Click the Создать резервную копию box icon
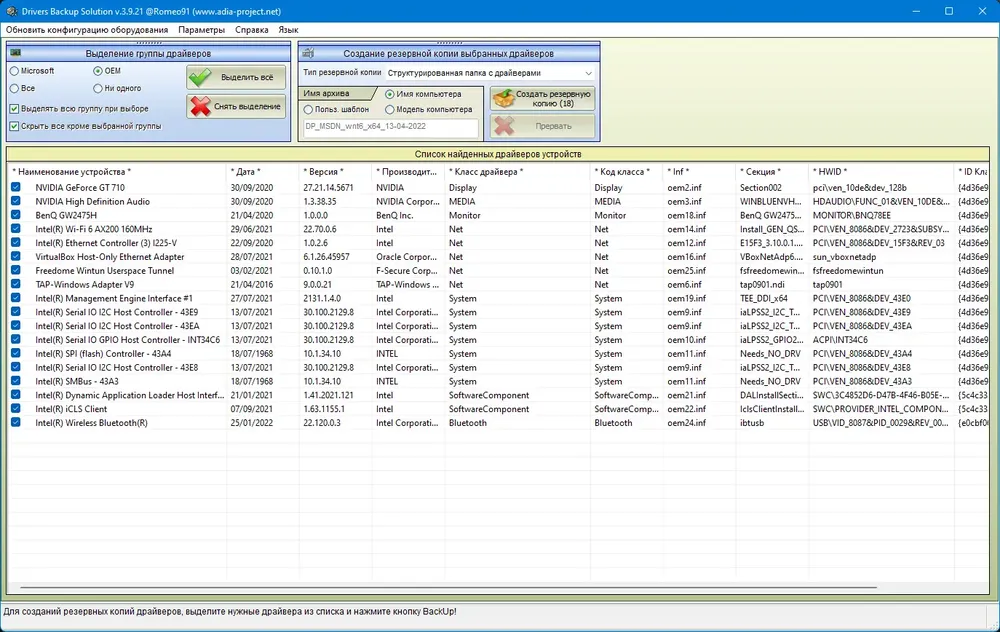The width and height of the screenshot is (1000, 632). point(504,98)
